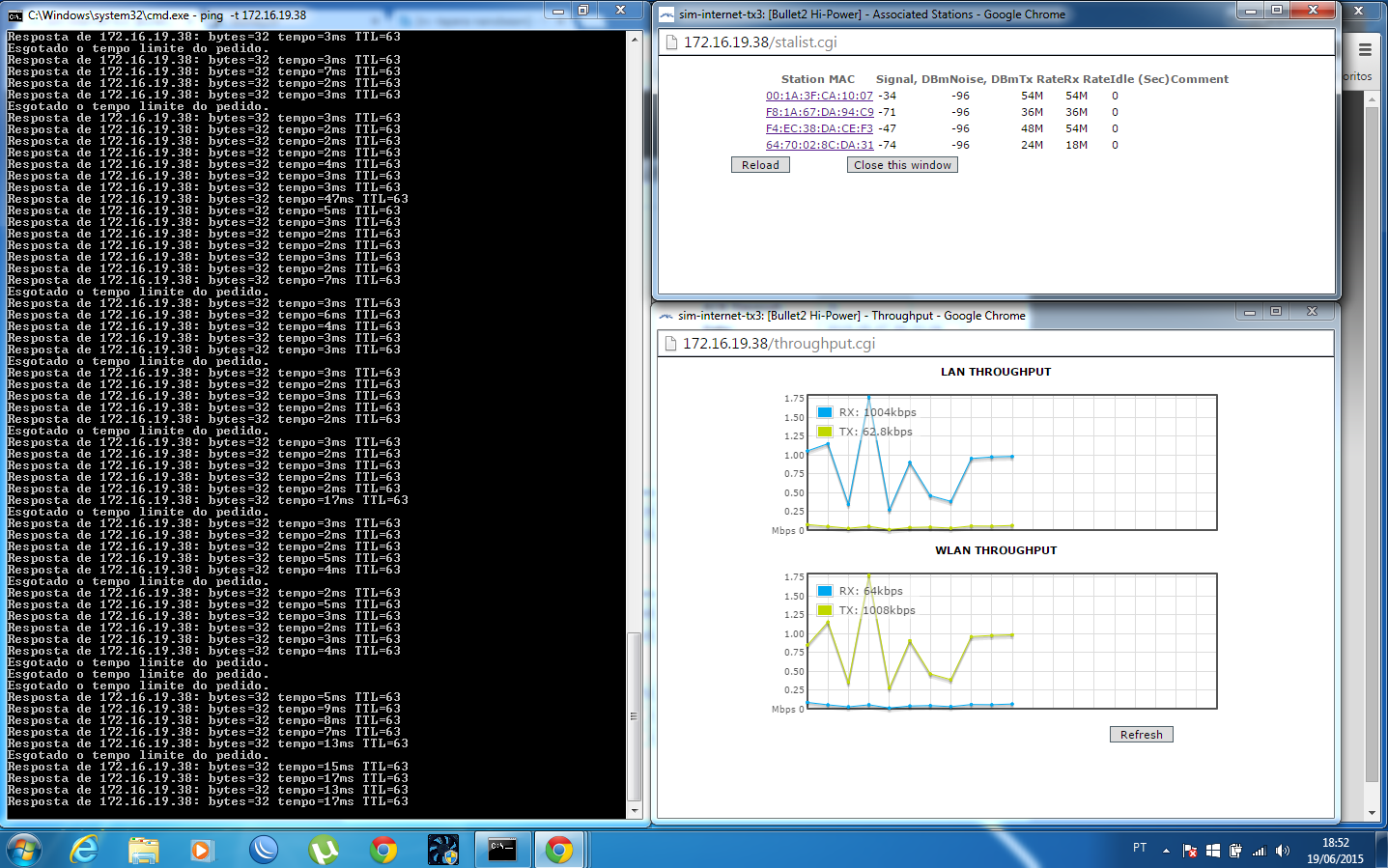Click the green TX swatch in WLAN legend
1388x868 pixels.
[825, 610]
